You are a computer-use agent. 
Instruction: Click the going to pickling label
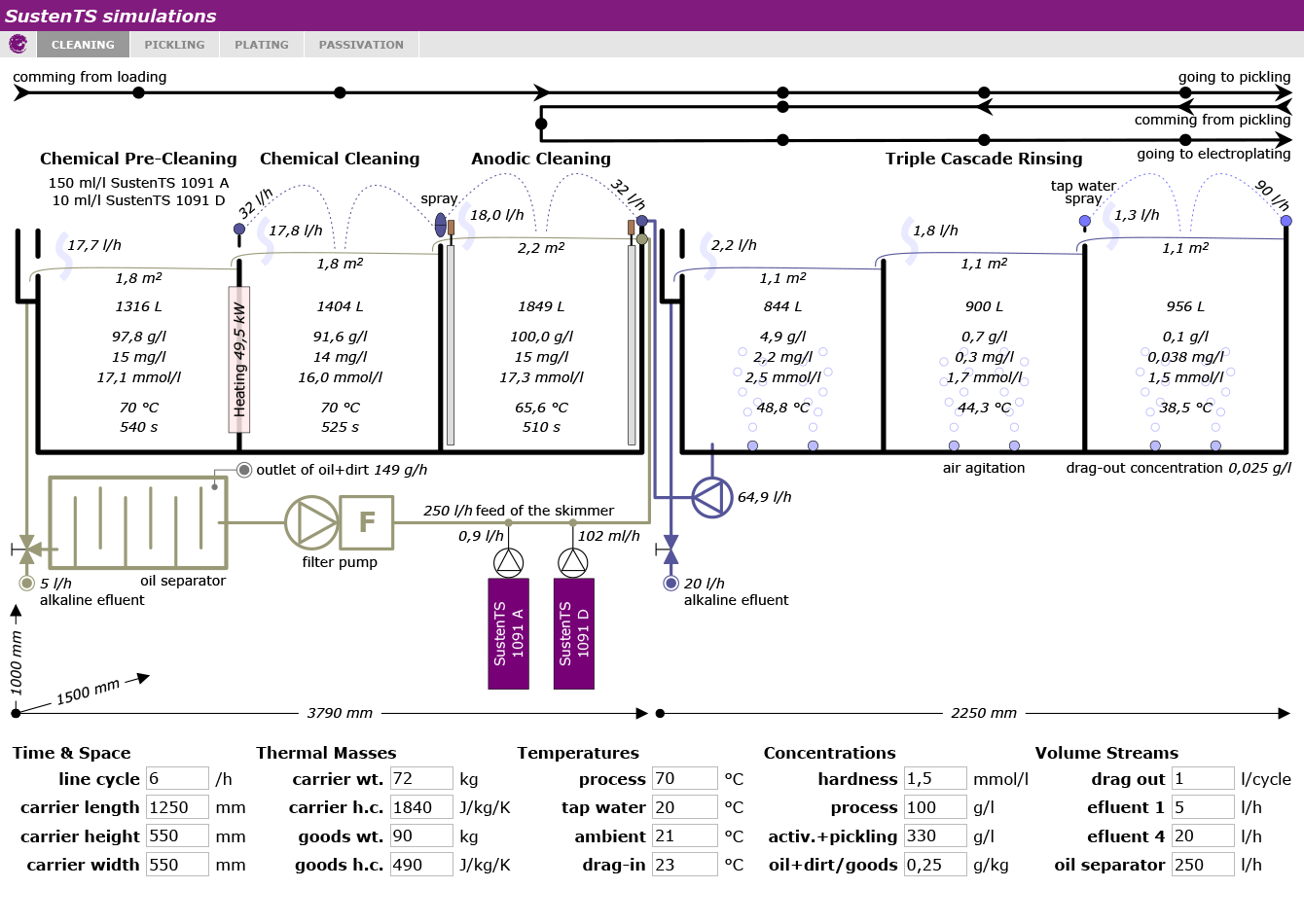pos(1234,77)
